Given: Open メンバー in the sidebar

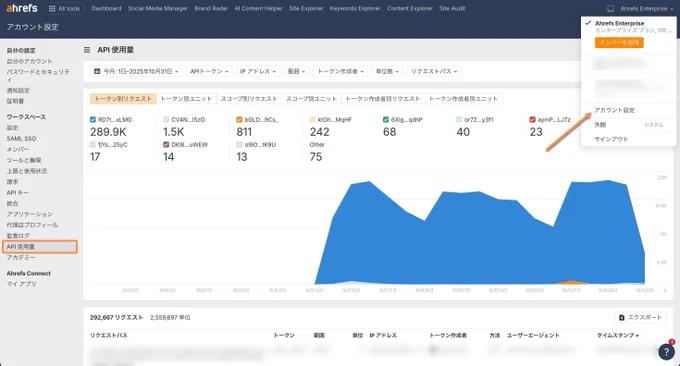Looking at the screenshot, I should 18,150.
